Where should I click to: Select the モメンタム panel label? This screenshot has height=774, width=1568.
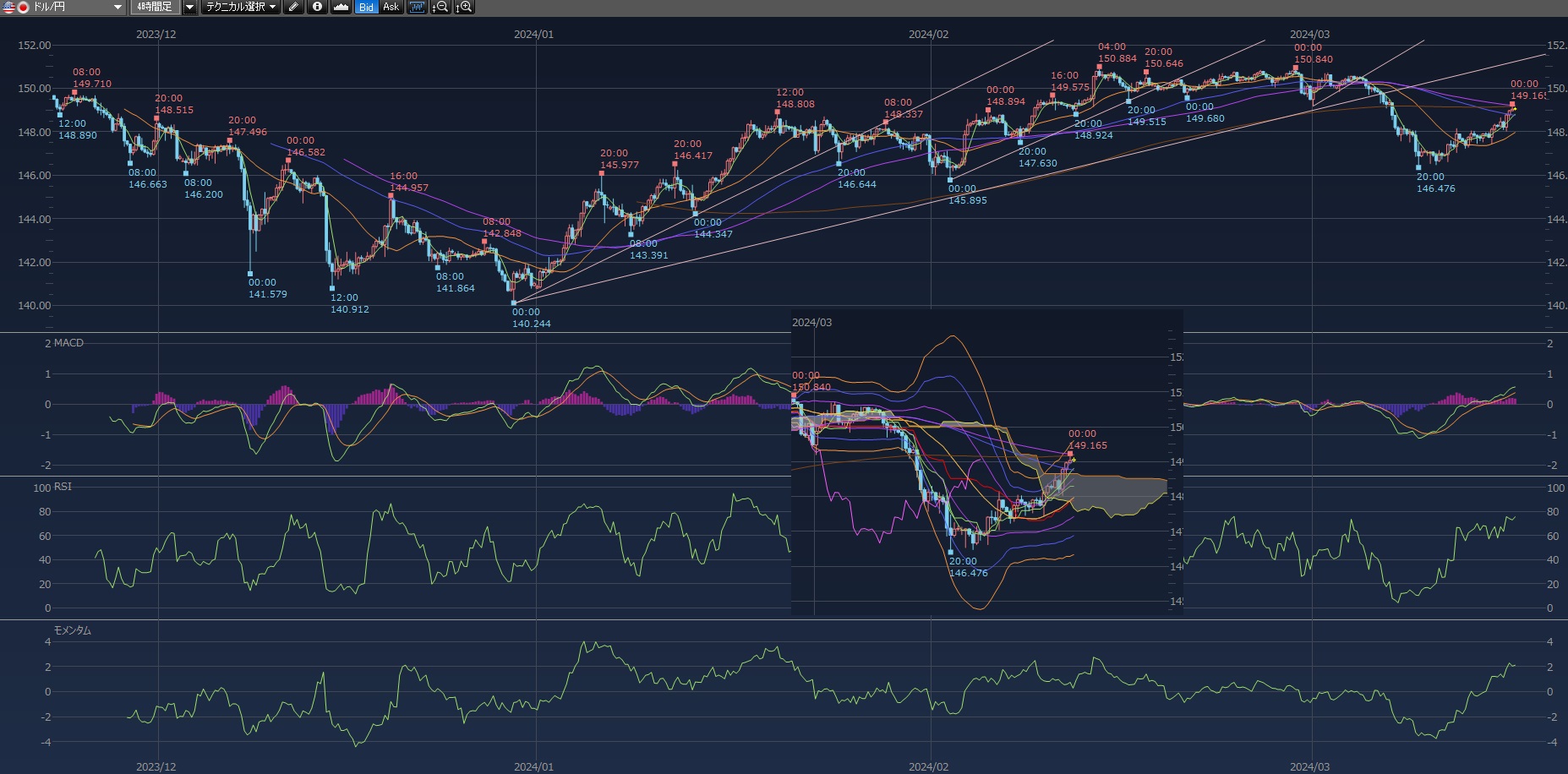point(73,630)
